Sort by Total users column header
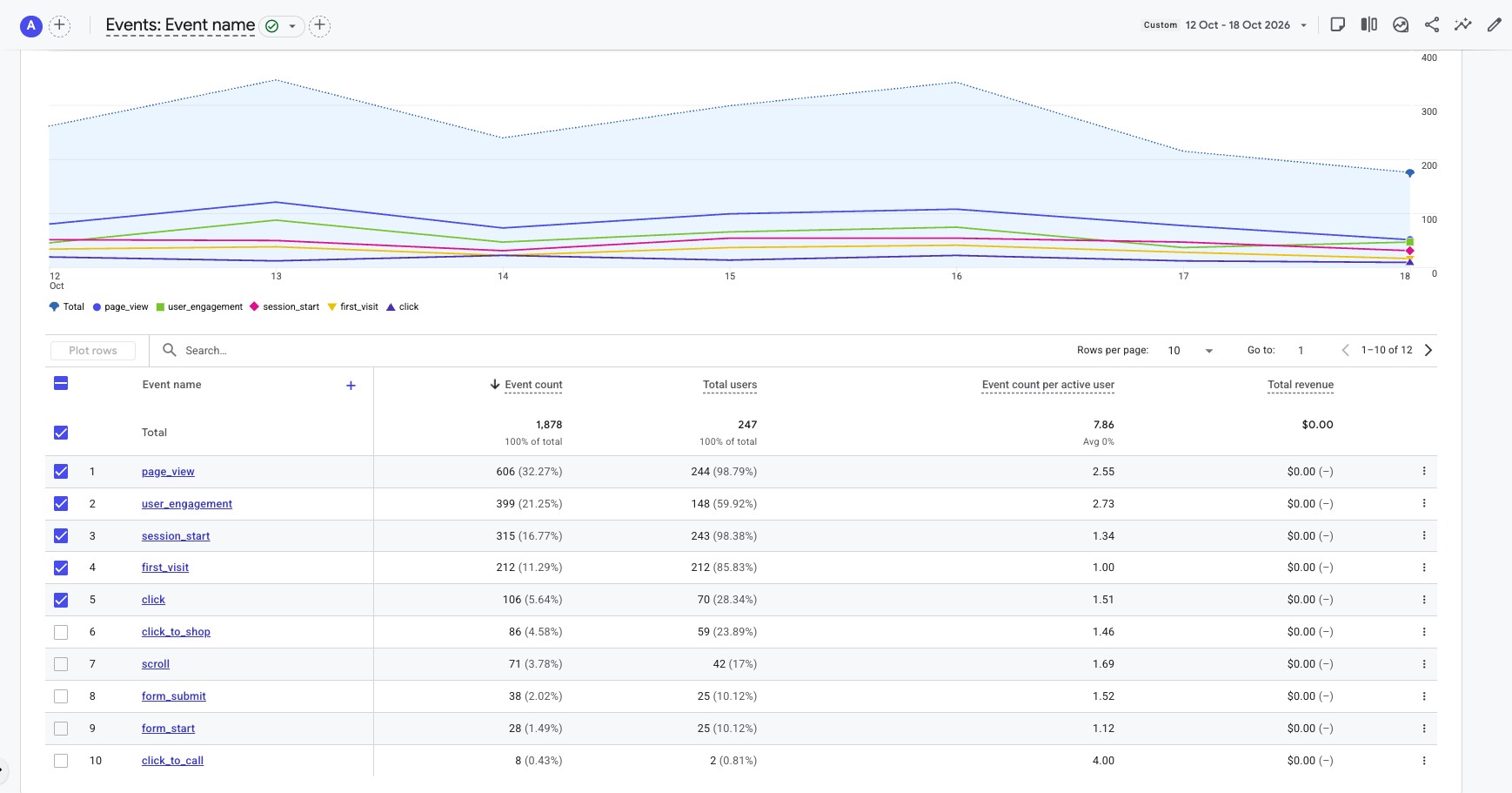This screenshot has width=1512, height=793. pos(730,385)
